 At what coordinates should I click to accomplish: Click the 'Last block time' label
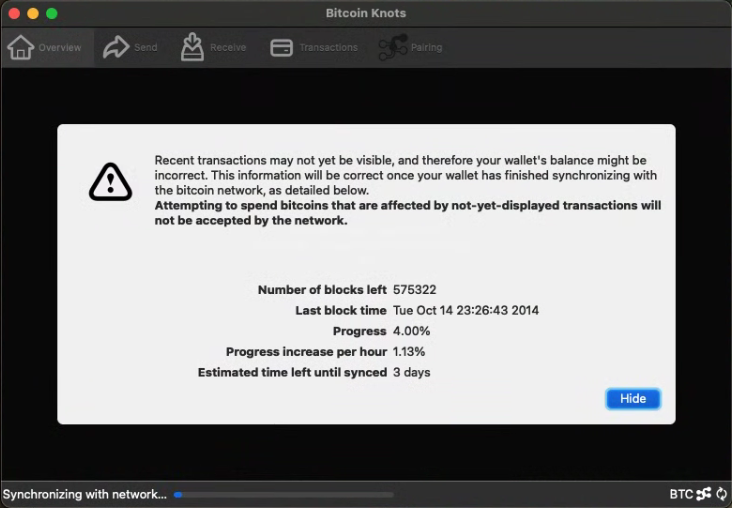[341, 310]
